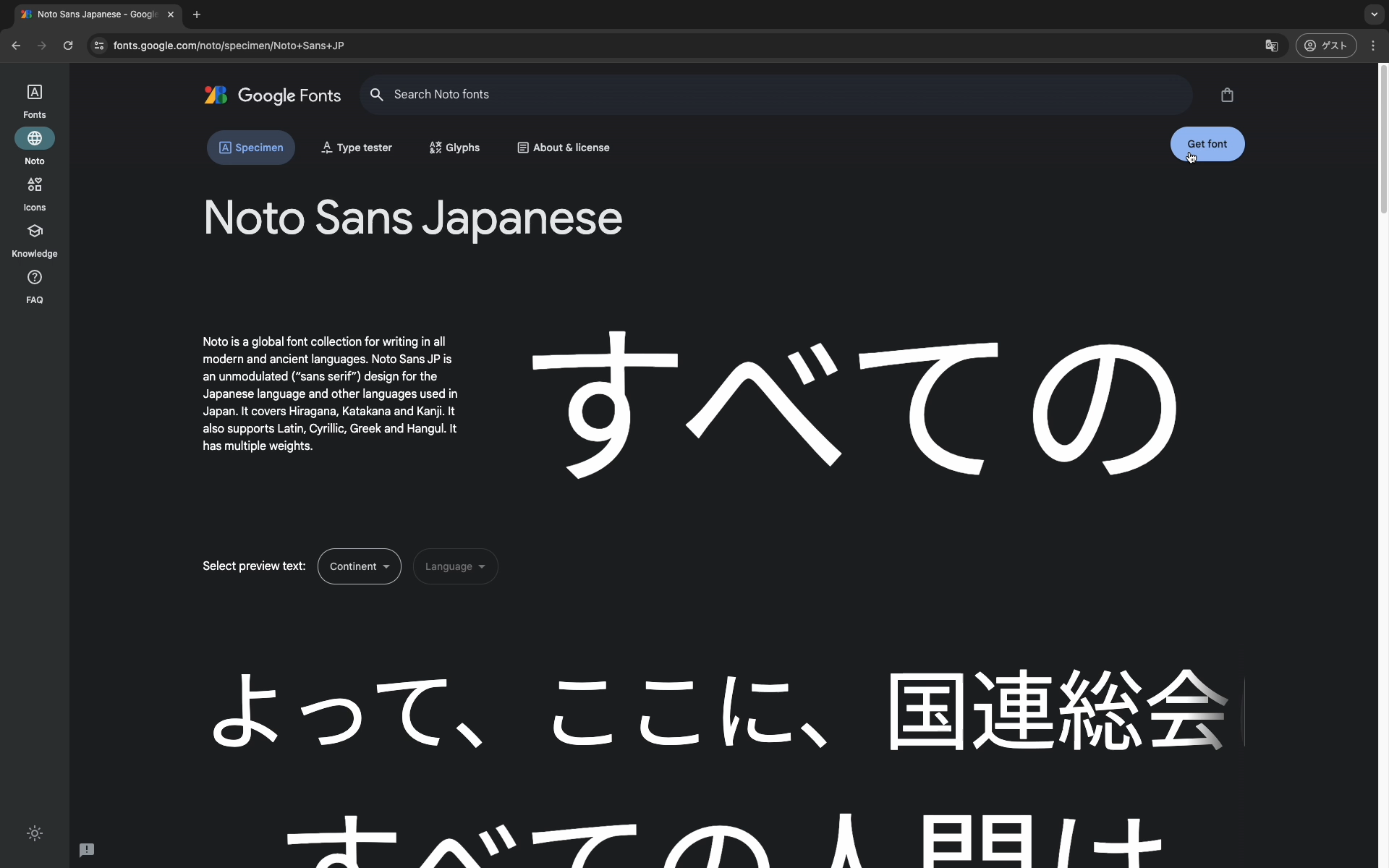The height and width of the screenshot is (868, 1389).
Task: Open site information icon in address bar
Action: (99, 46)
